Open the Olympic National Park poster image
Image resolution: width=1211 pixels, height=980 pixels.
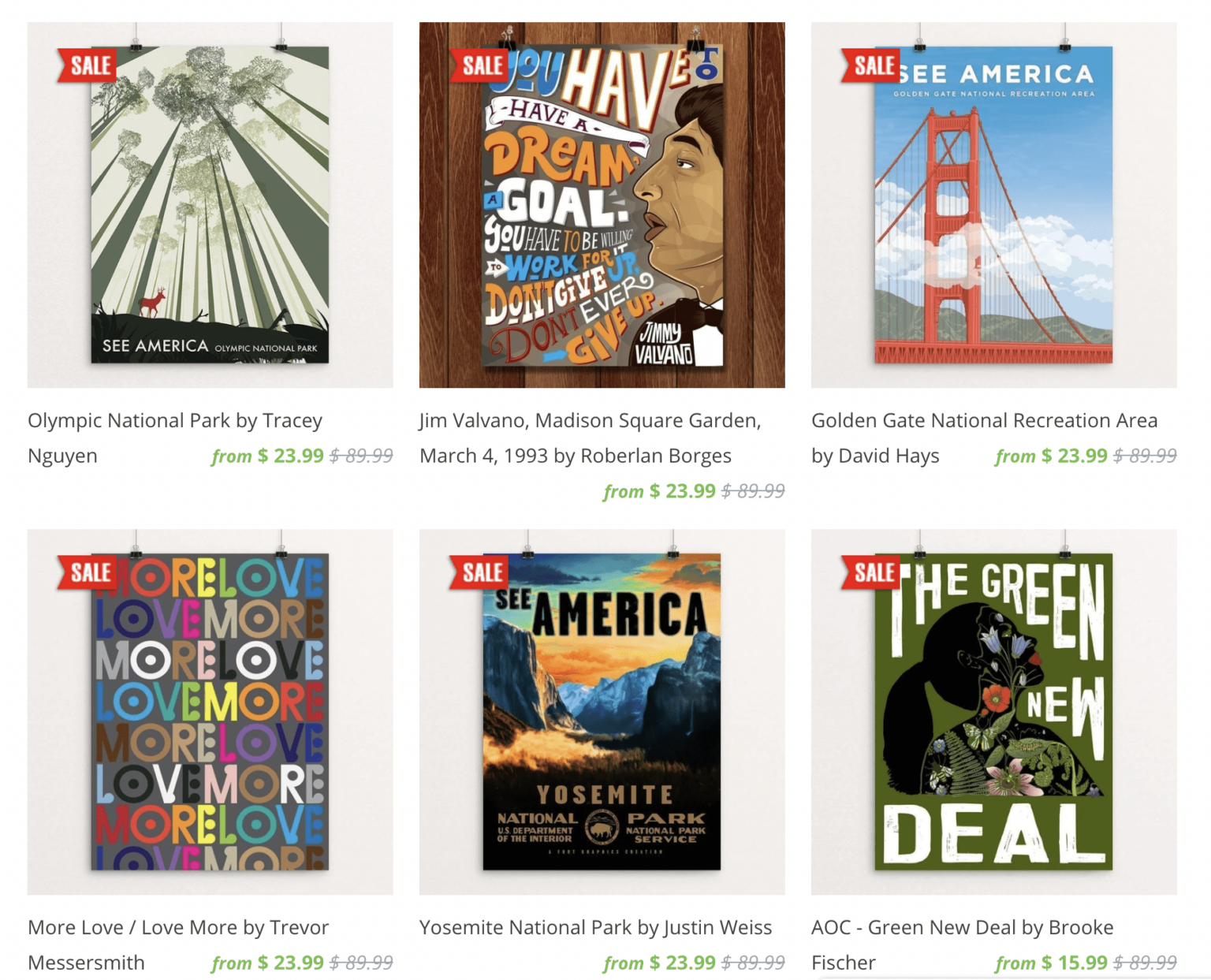coord(210,205)
